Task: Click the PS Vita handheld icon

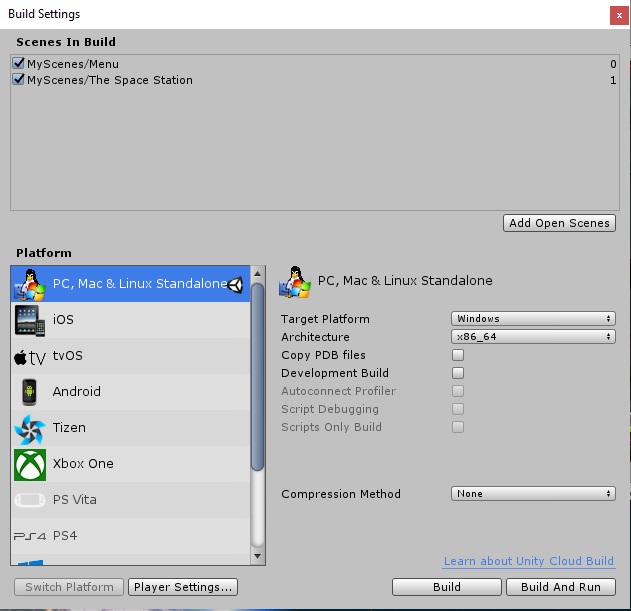Action: [x=30, y=500]
